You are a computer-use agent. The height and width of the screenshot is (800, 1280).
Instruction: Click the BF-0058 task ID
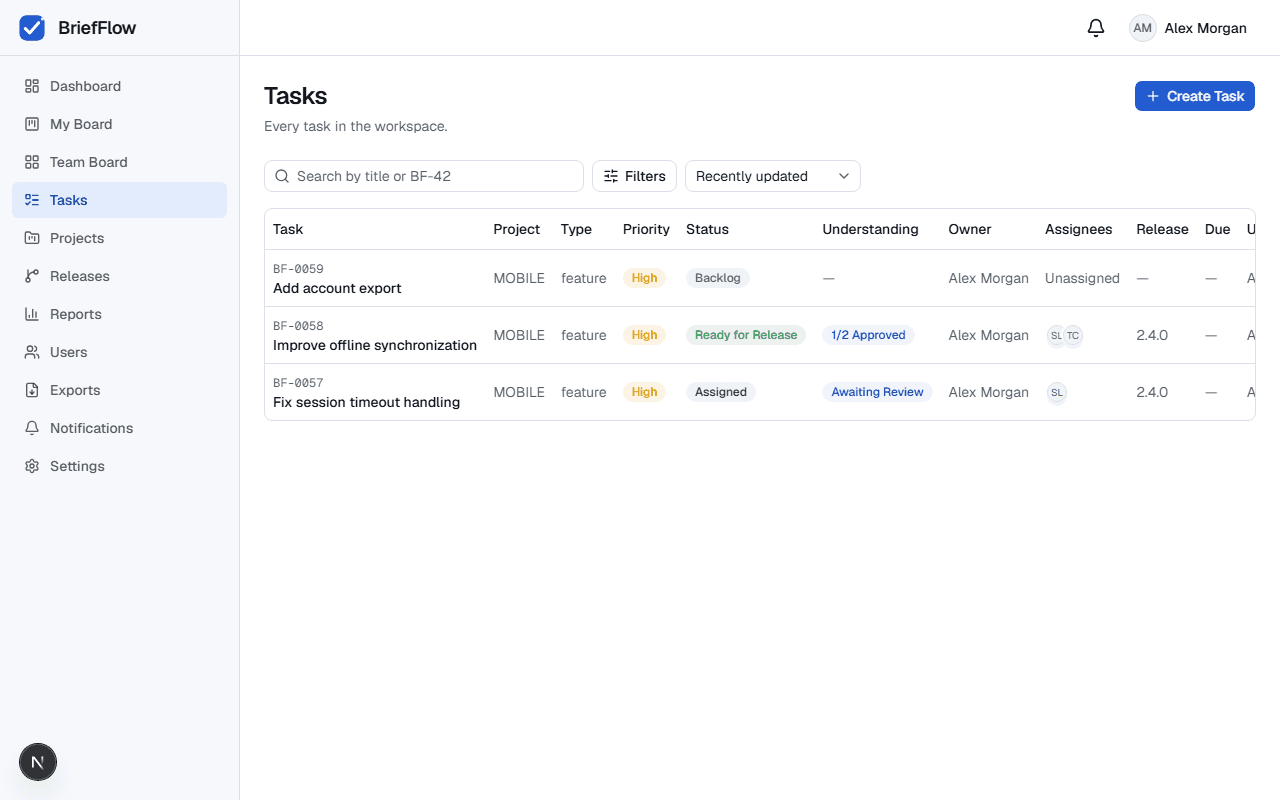[x=298, y=326]
